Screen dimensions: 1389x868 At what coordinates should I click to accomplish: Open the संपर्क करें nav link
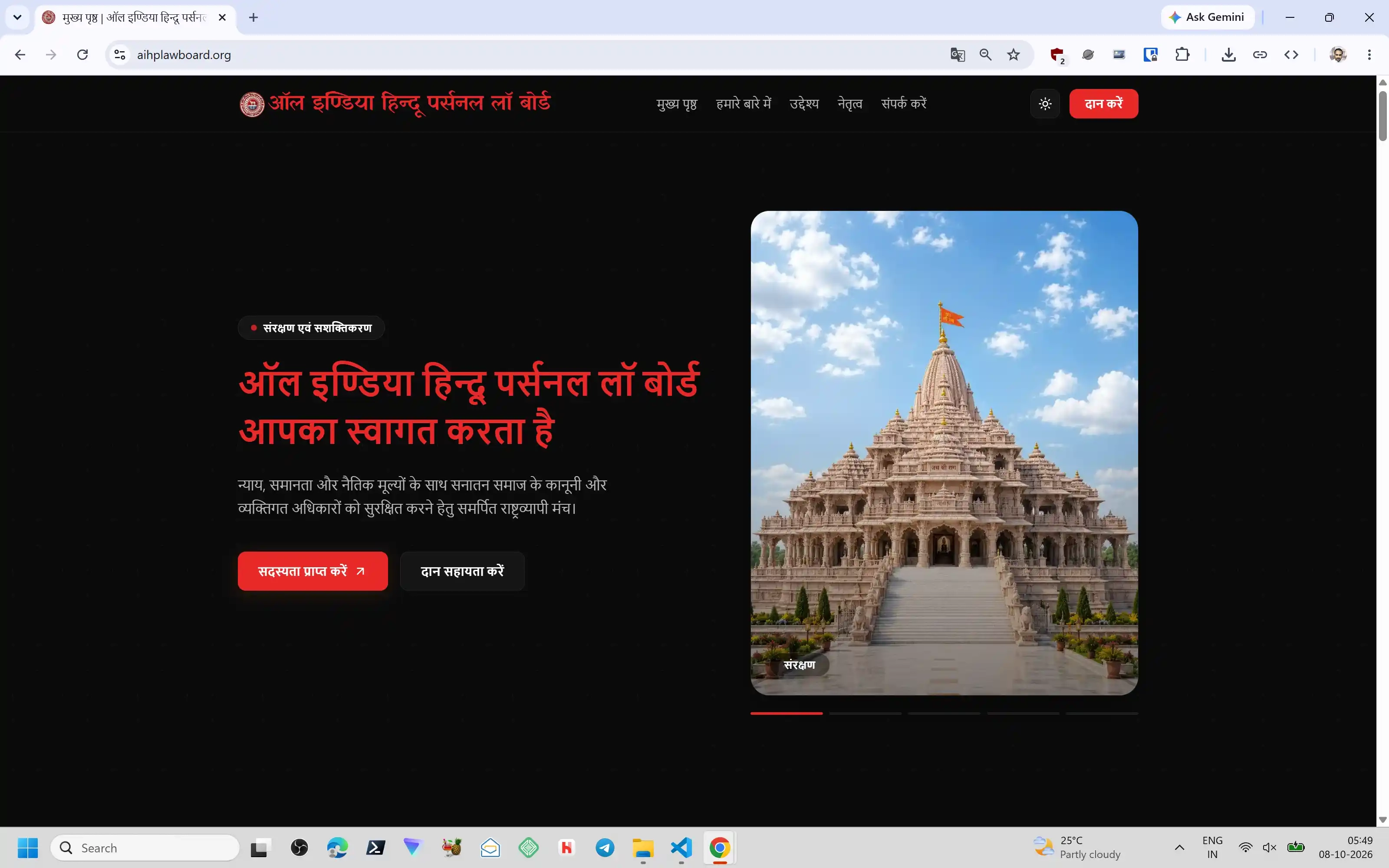904,104
